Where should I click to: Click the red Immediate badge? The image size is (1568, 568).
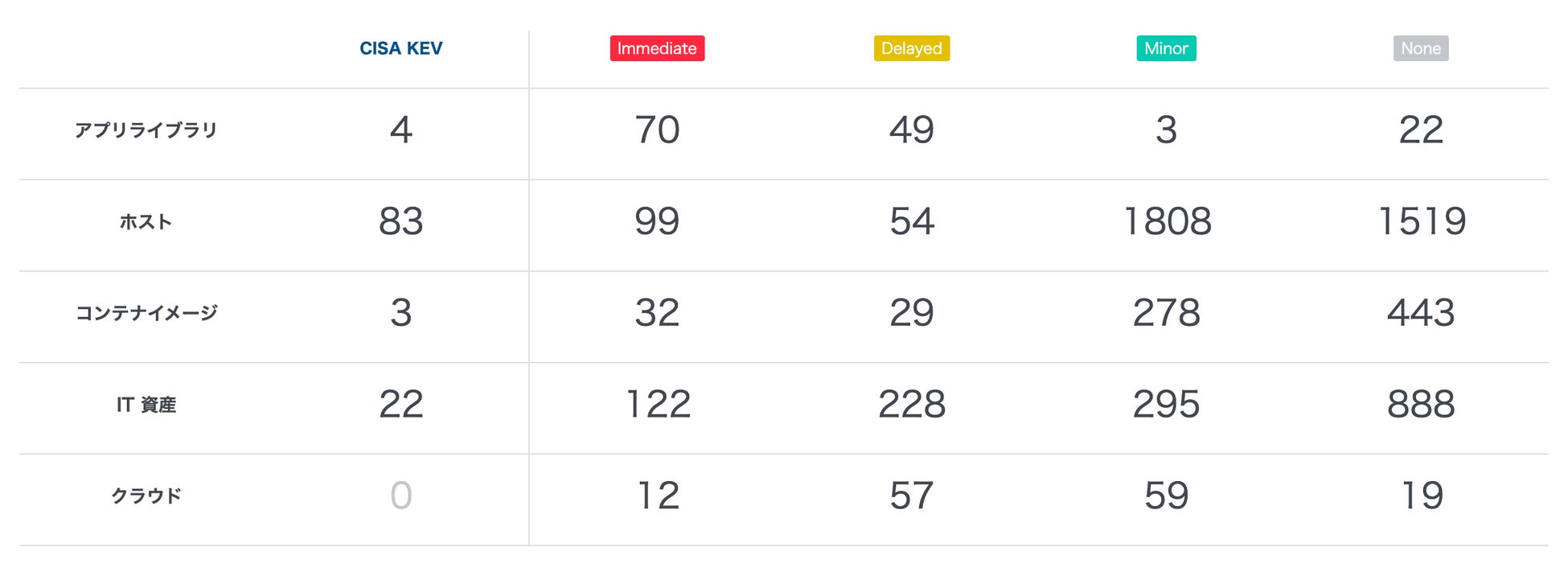(x=657, y=48)
